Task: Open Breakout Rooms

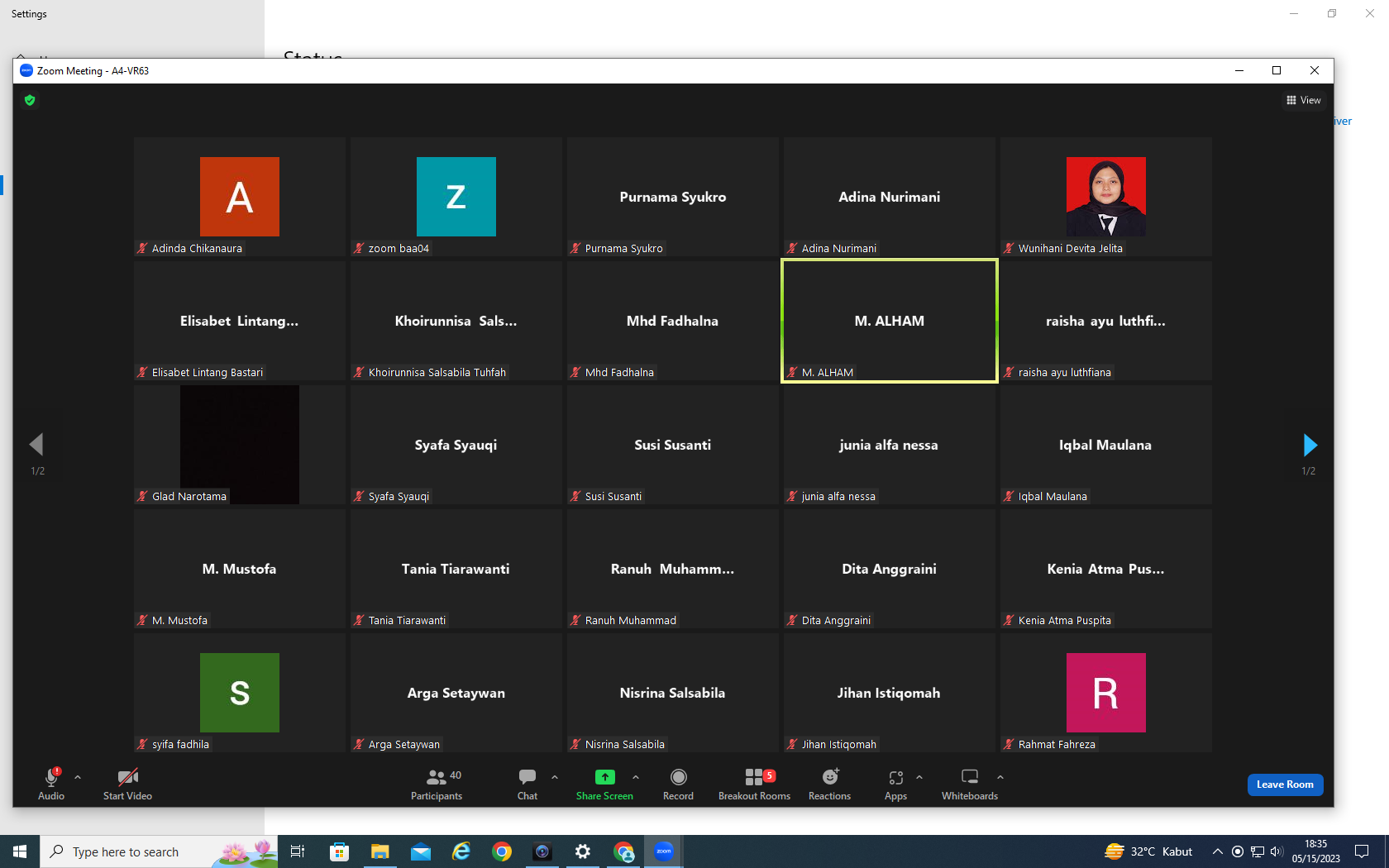Action: tap(754, 784)
